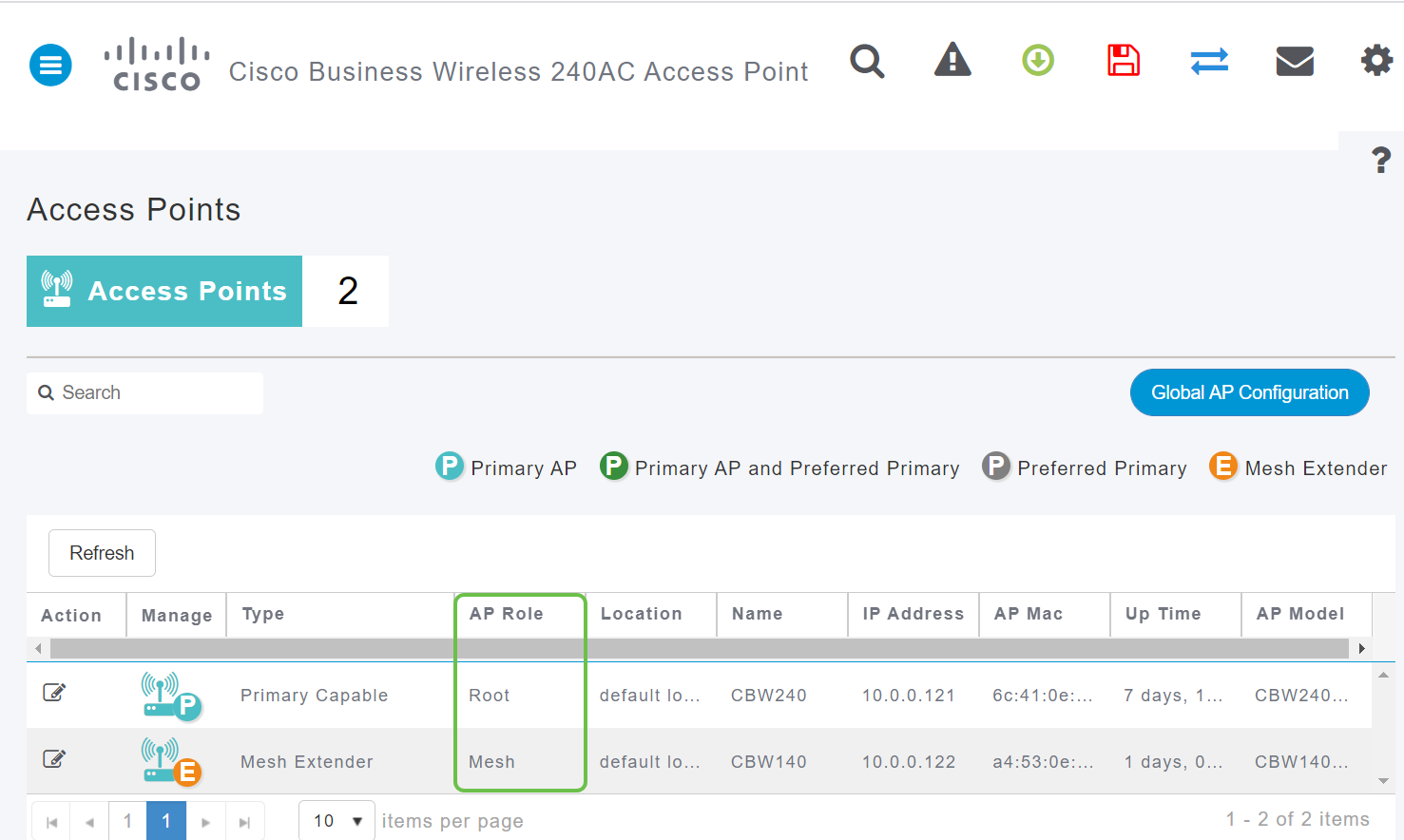Click the 'CBW240' name cell

coord(769,696)
